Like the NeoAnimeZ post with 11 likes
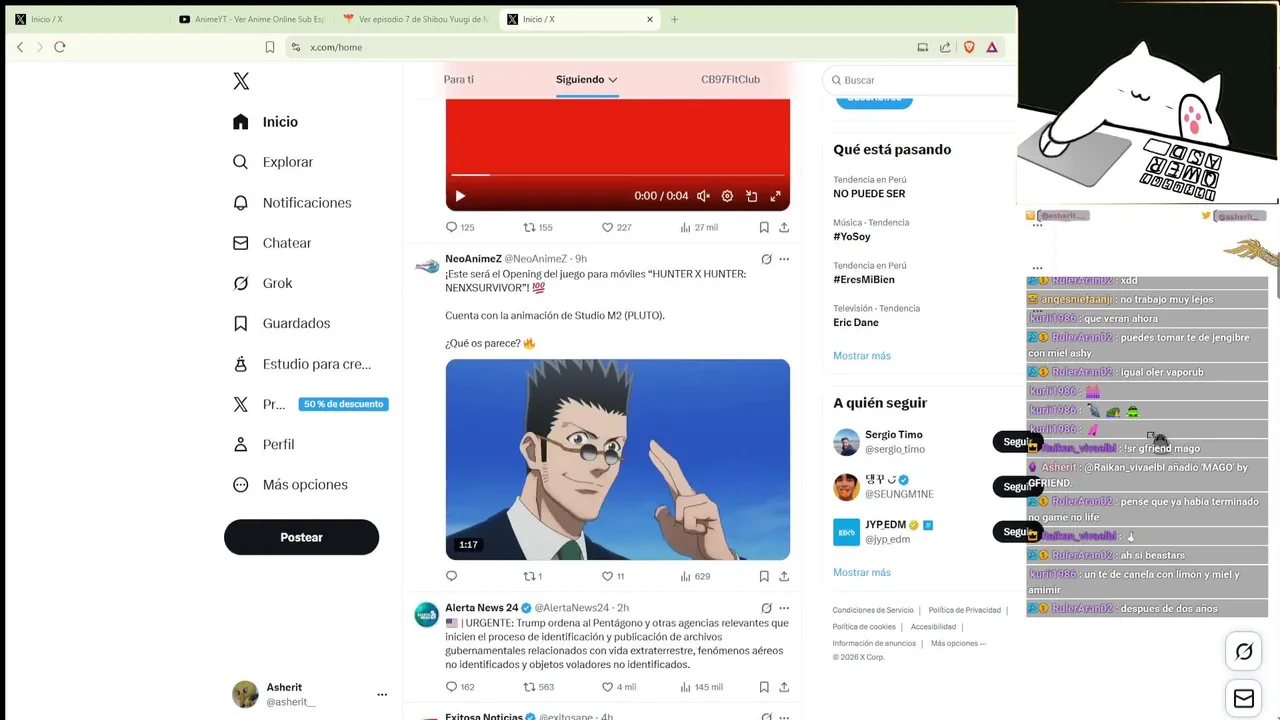The width and height of the screenshot is (1280, 720). (x=613, y=576)
